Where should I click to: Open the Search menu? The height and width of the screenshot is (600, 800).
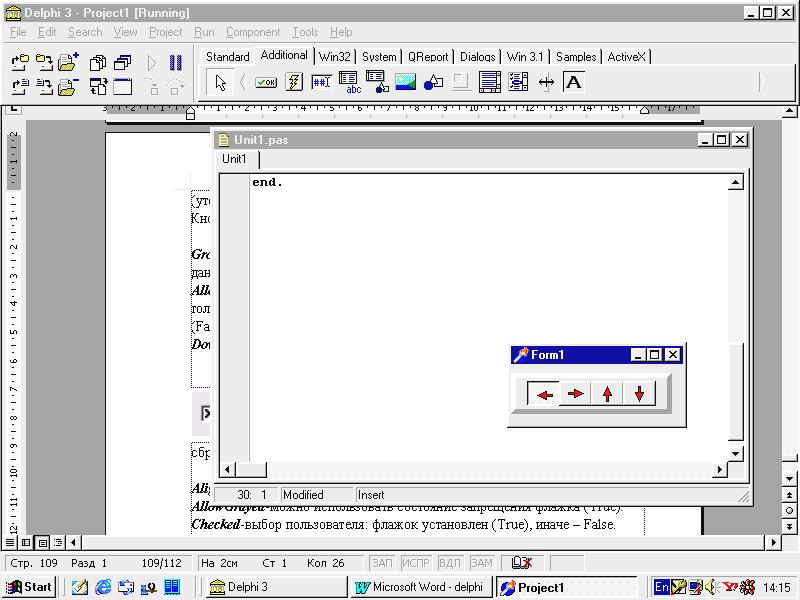tap(85, 32)
